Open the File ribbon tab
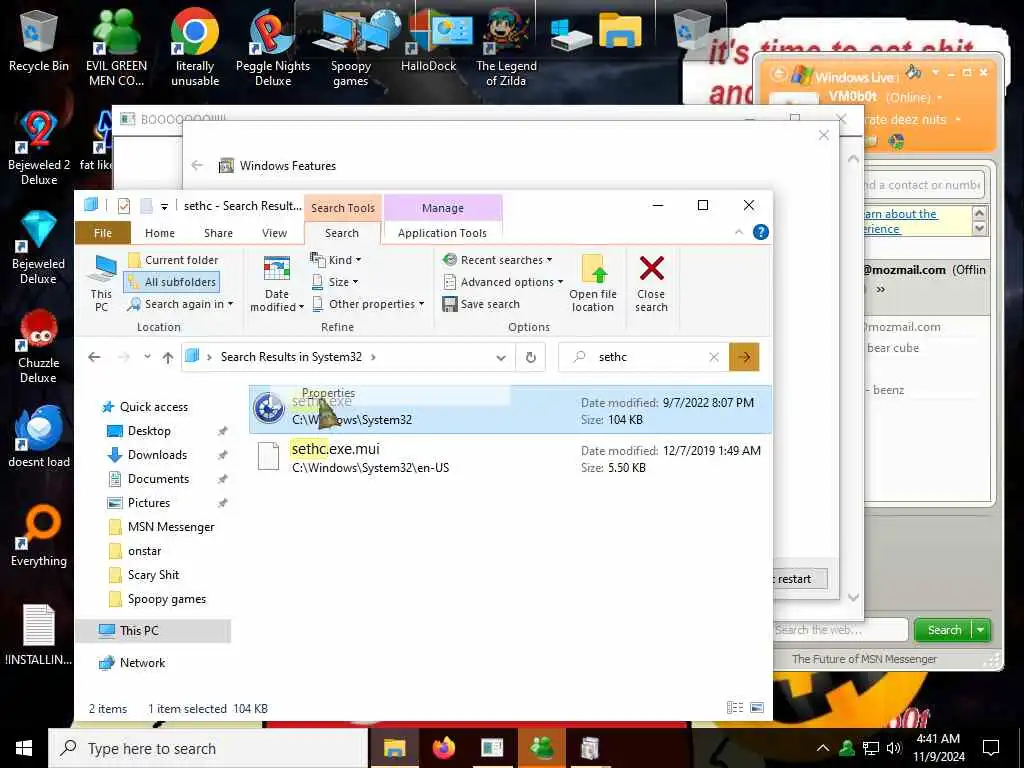 point(103,233)
